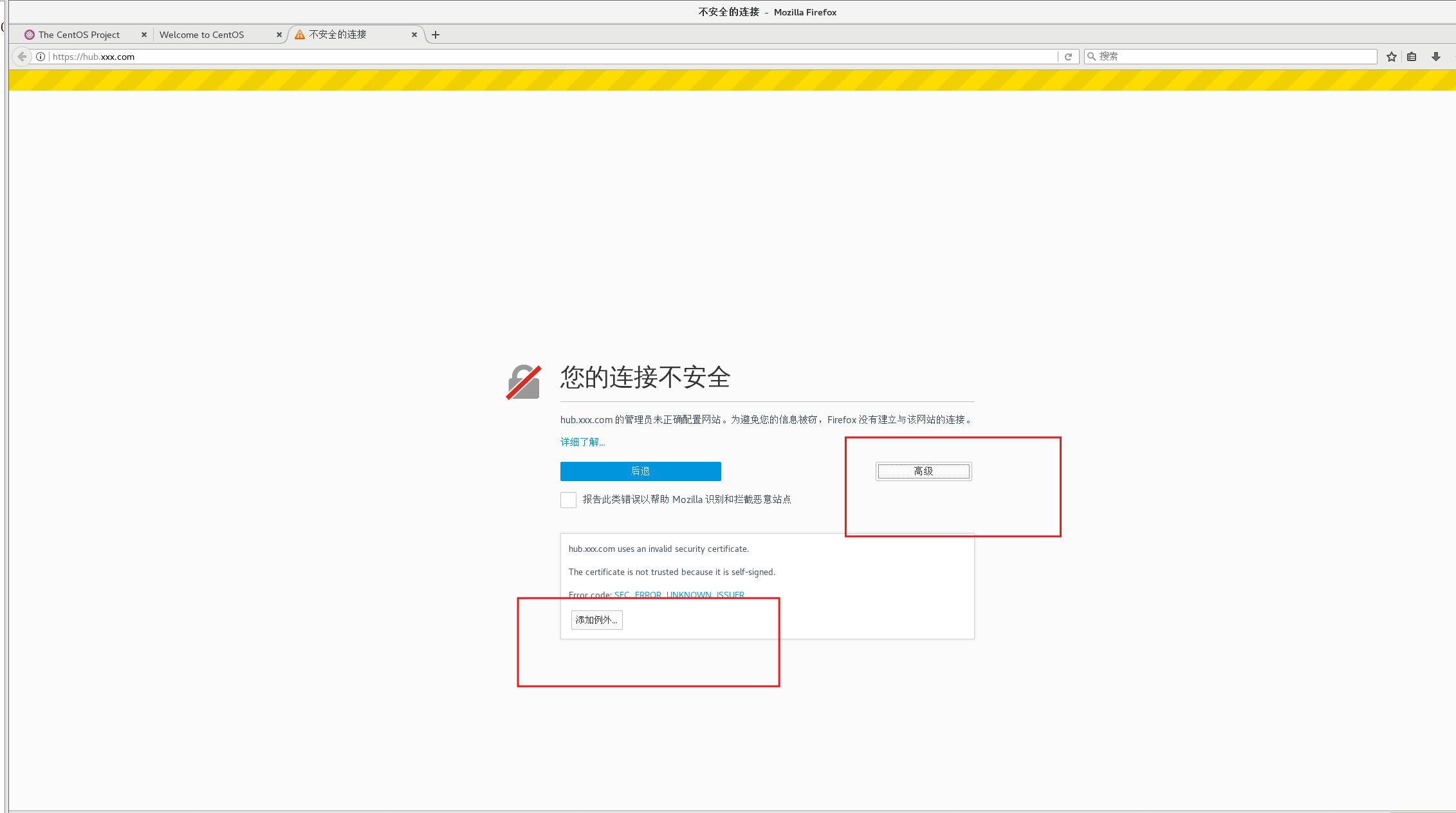Click the back navigation arrow
This screenshot has height=813, width=1456.
point(22,57)
